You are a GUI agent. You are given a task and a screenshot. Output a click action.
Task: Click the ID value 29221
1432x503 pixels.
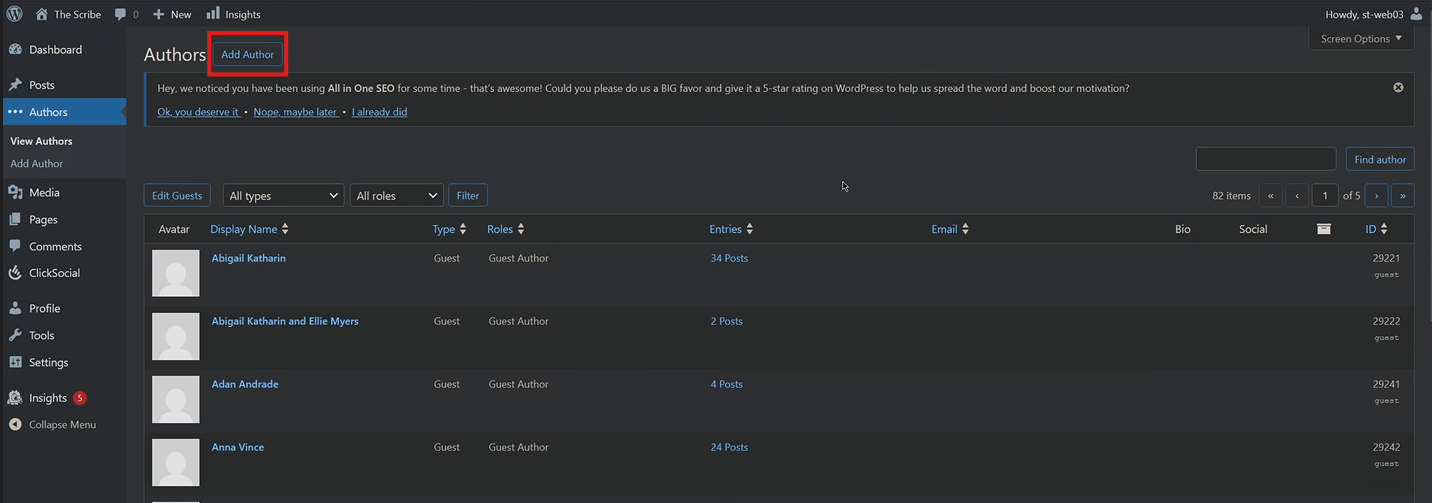tap(1386, 258)
